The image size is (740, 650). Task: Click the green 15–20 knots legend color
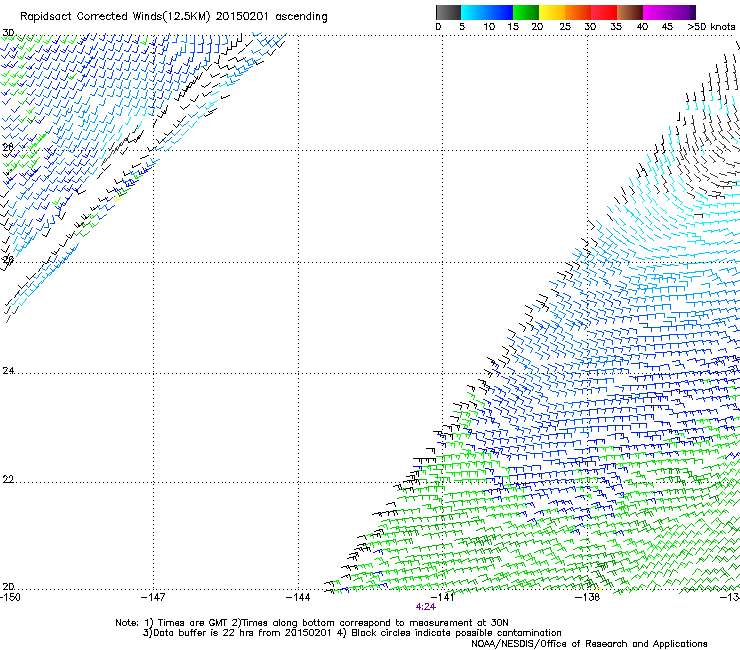pyautogui.click(x=526, y=12)
